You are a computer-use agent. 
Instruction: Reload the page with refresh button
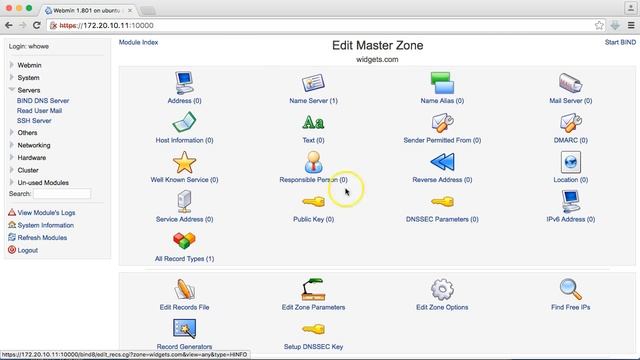click(x=37, y=25)
